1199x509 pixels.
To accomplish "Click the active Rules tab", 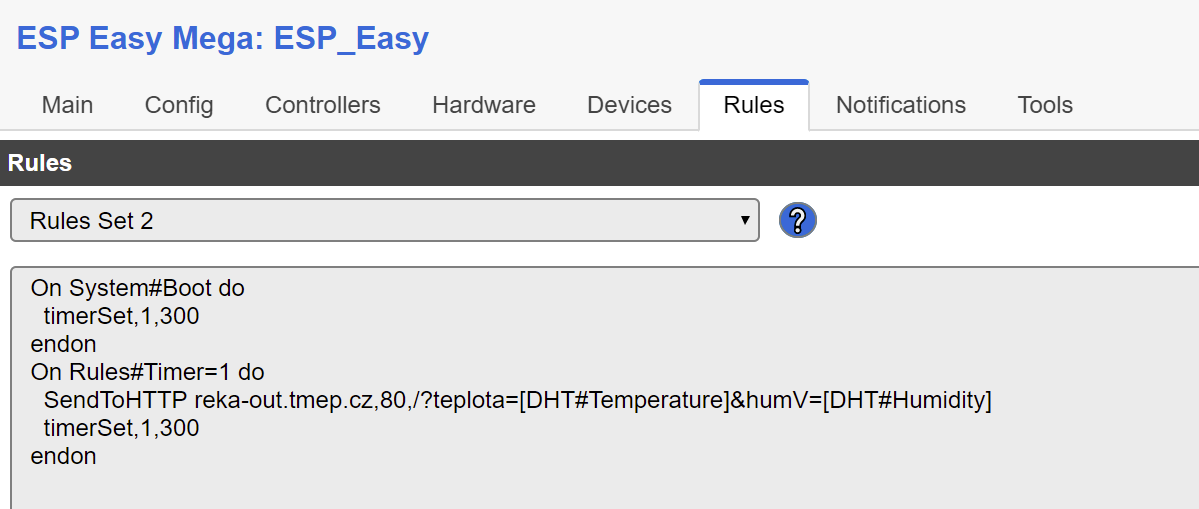I will pyautogui.click(x=754, y=105).
